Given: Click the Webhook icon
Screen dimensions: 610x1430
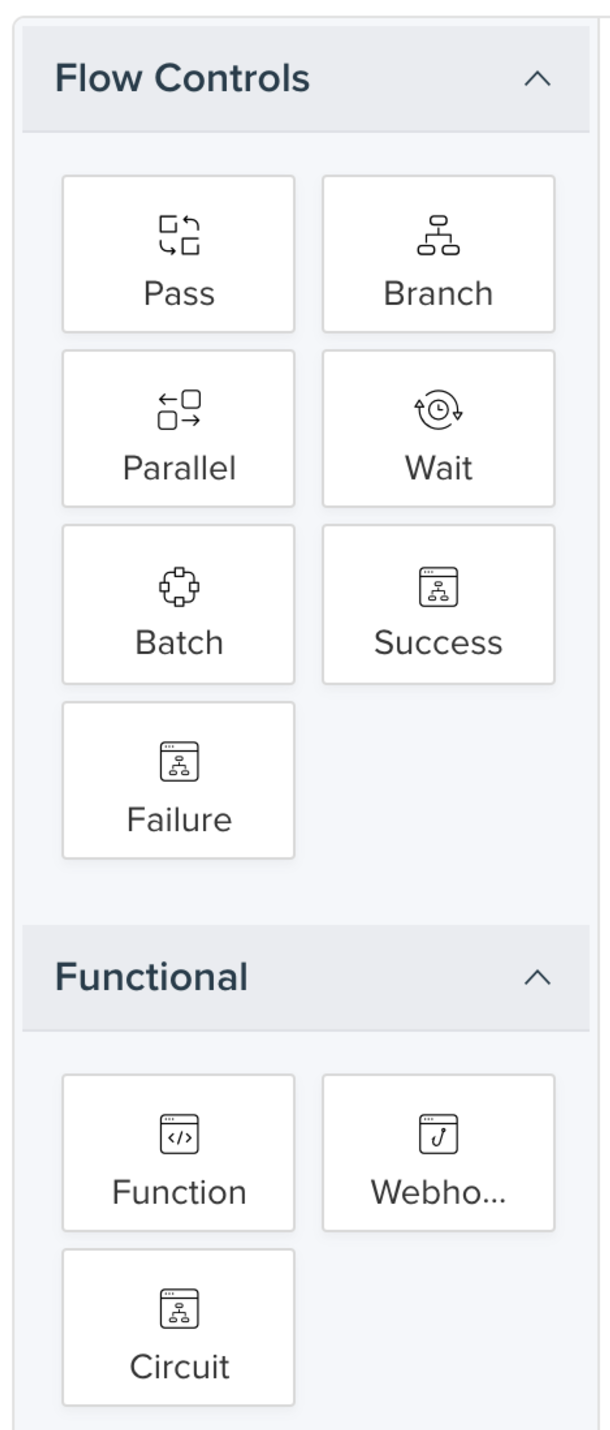Looking at the screenshot, I should (x=438, y=1134).
